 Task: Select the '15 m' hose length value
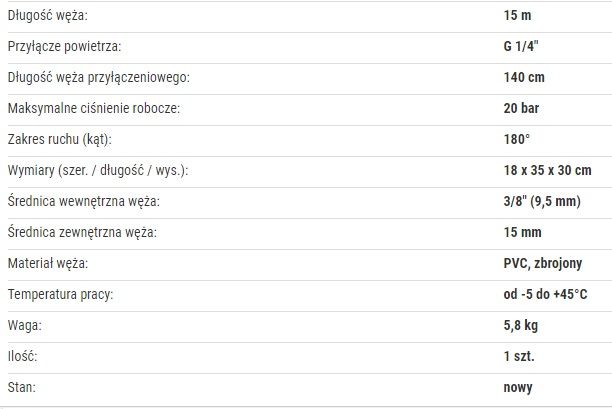[x=517, y=16]
